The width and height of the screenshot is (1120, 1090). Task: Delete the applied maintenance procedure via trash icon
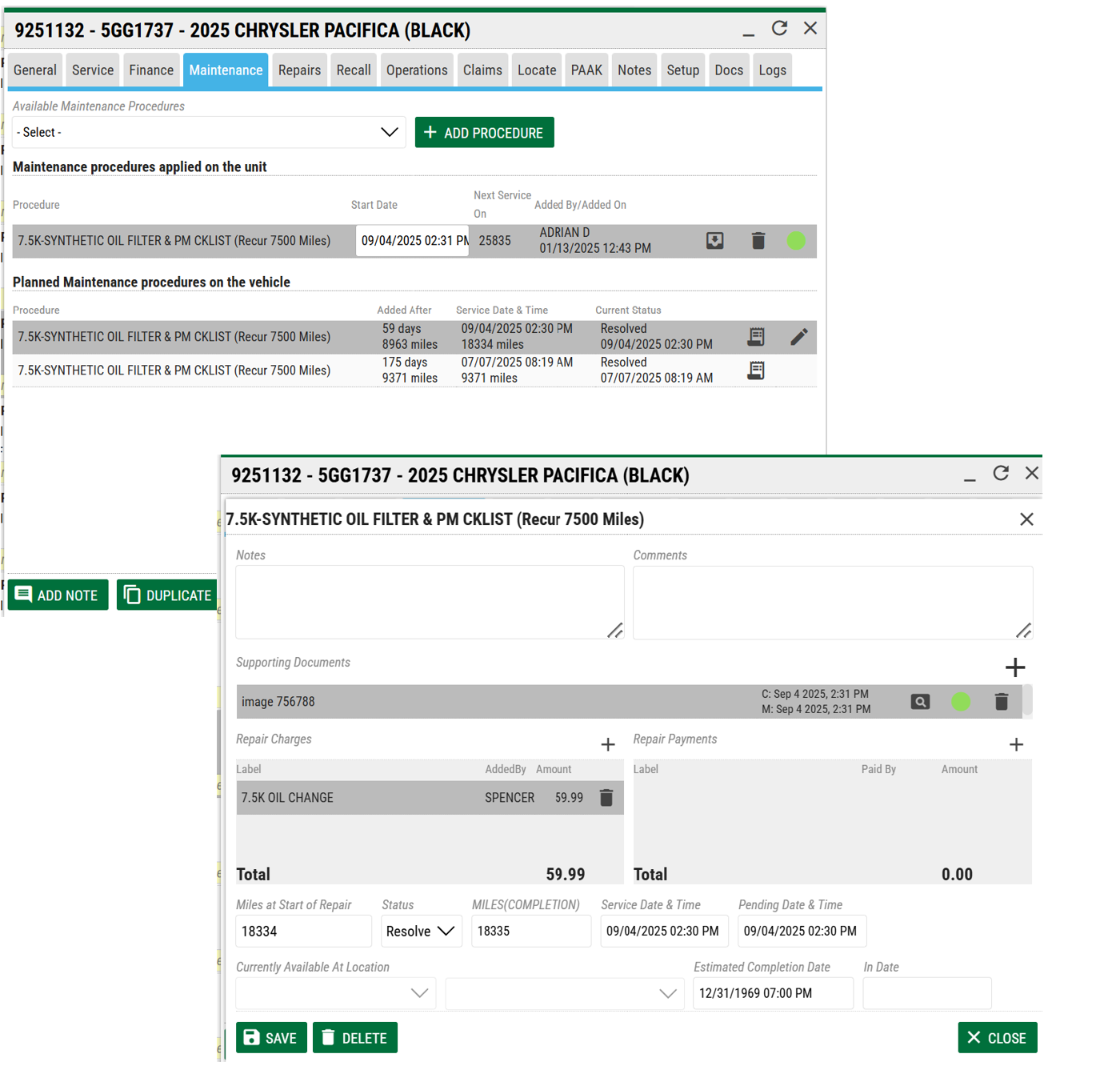[x=758, y=241]
